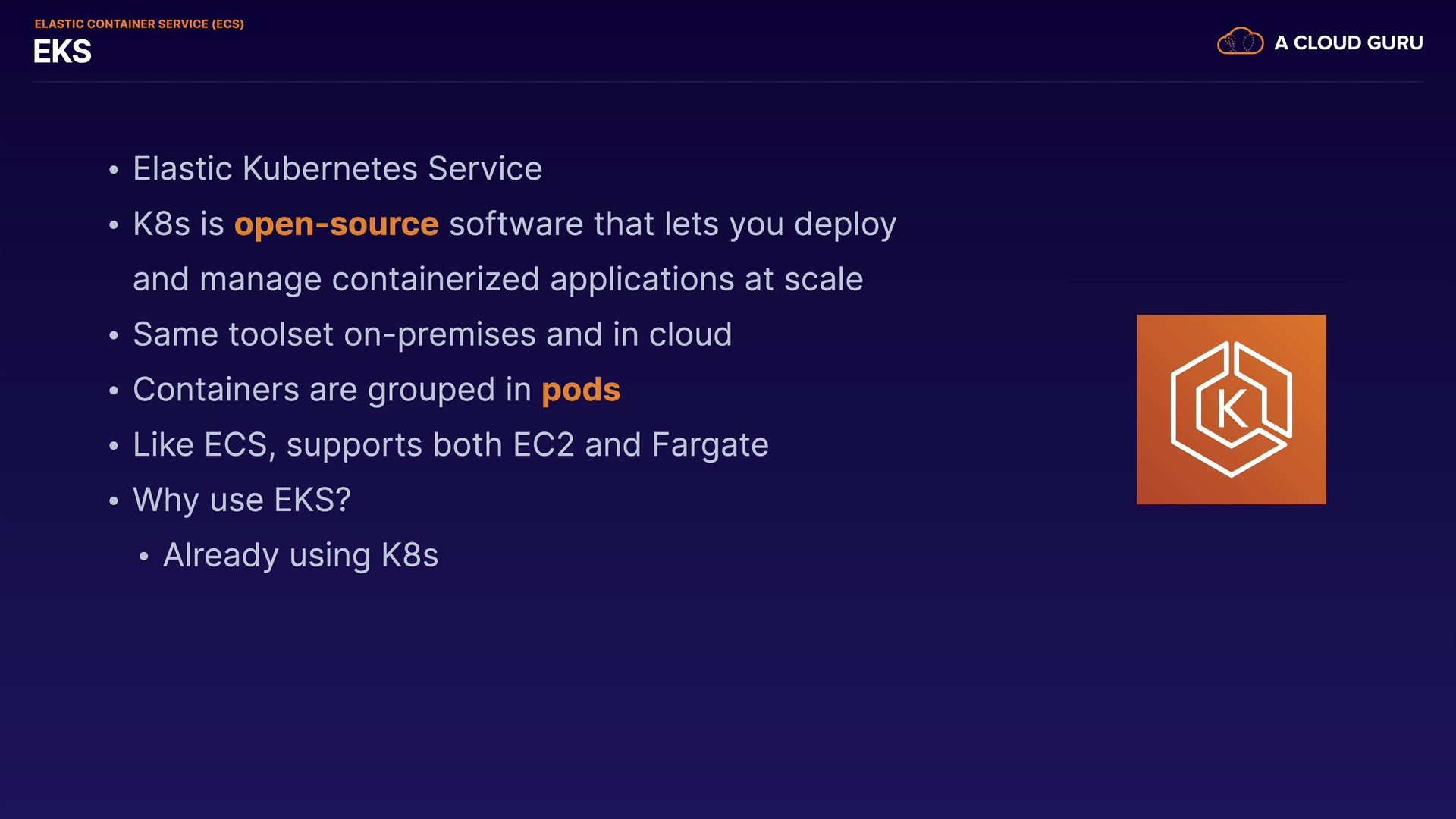
Task: Click the "K8s is" text at the bullet start
Action: [x=178, y=224]
